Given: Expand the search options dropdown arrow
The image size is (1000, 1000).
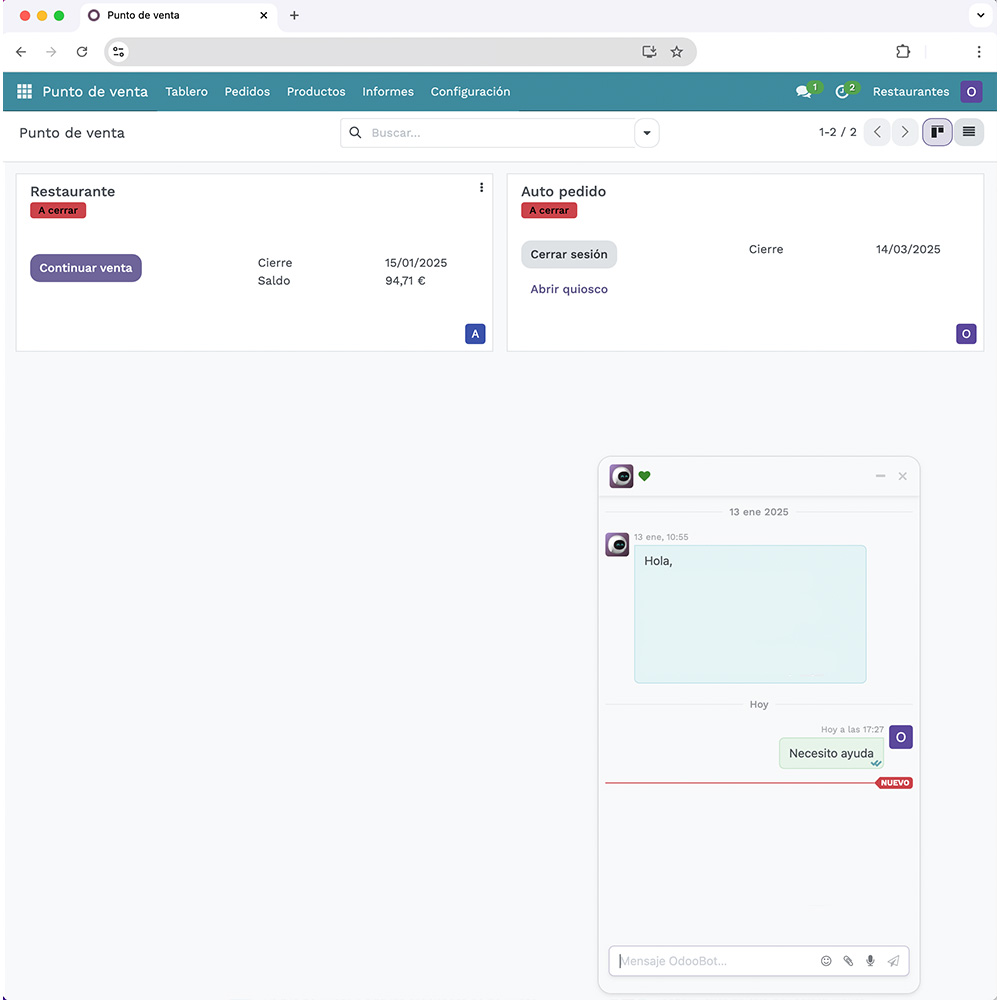Looking at the screenshot, I should coord(647,133).
